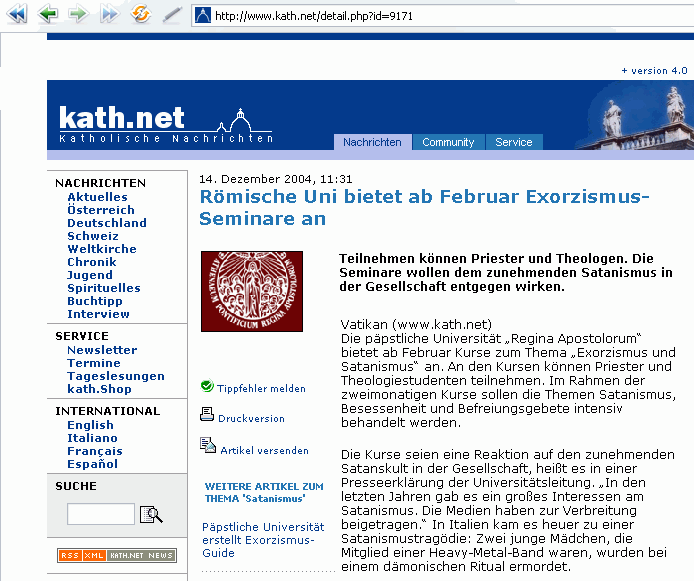Open the Deutschland news section
This screenshot has width=694, height=581.
(x=107, y=223)
